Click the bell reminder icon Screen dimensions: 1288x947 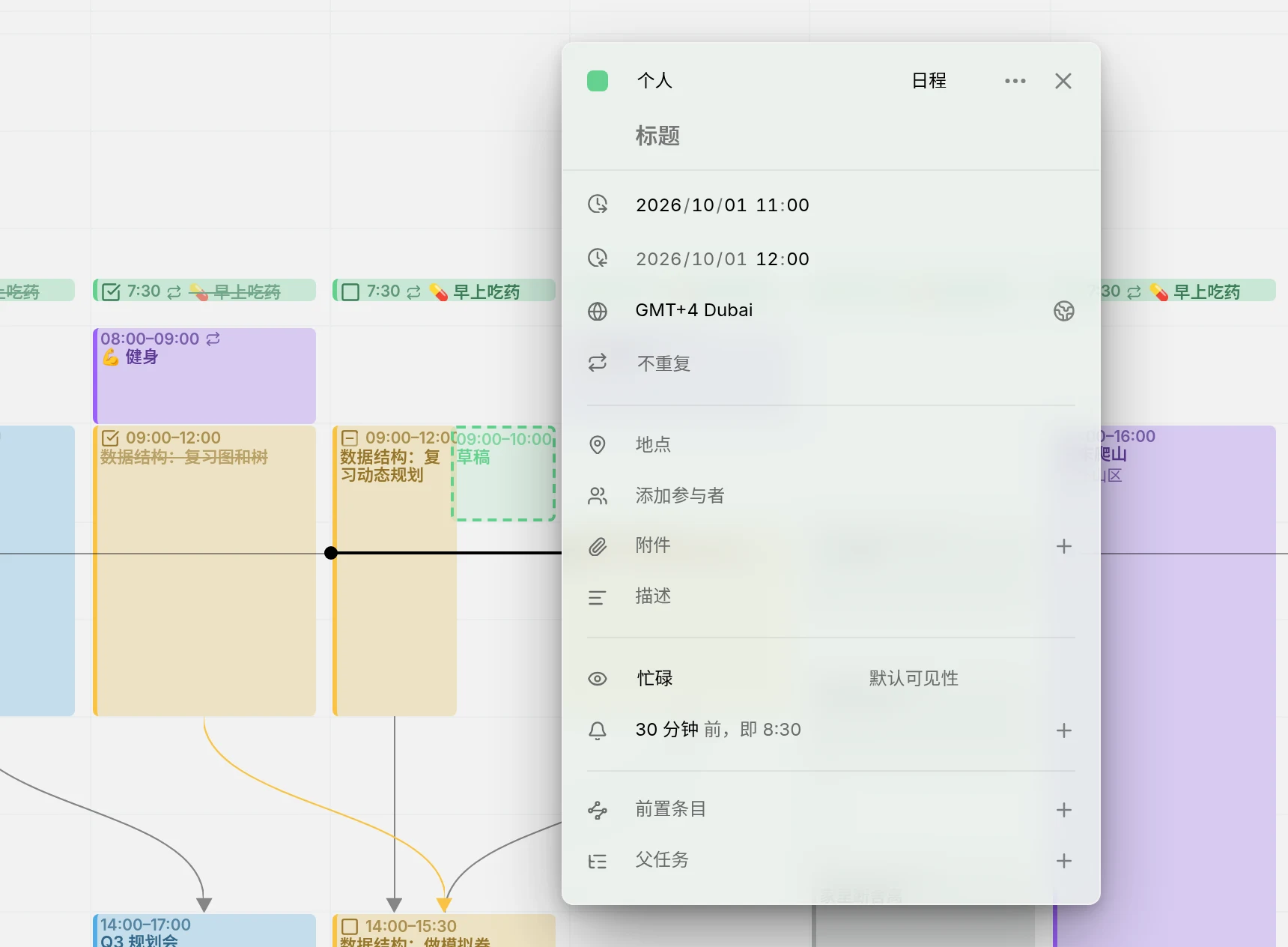pyautogui.click(x=598, y=730)
